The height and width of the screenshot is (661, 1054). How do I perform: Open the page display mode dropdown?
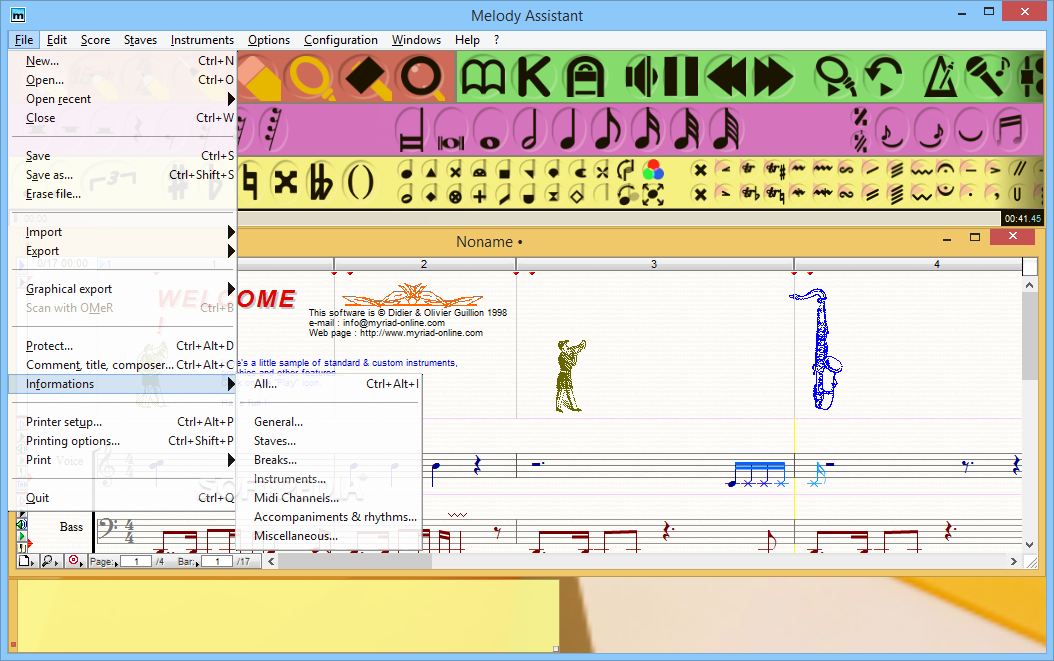point(26,561)
